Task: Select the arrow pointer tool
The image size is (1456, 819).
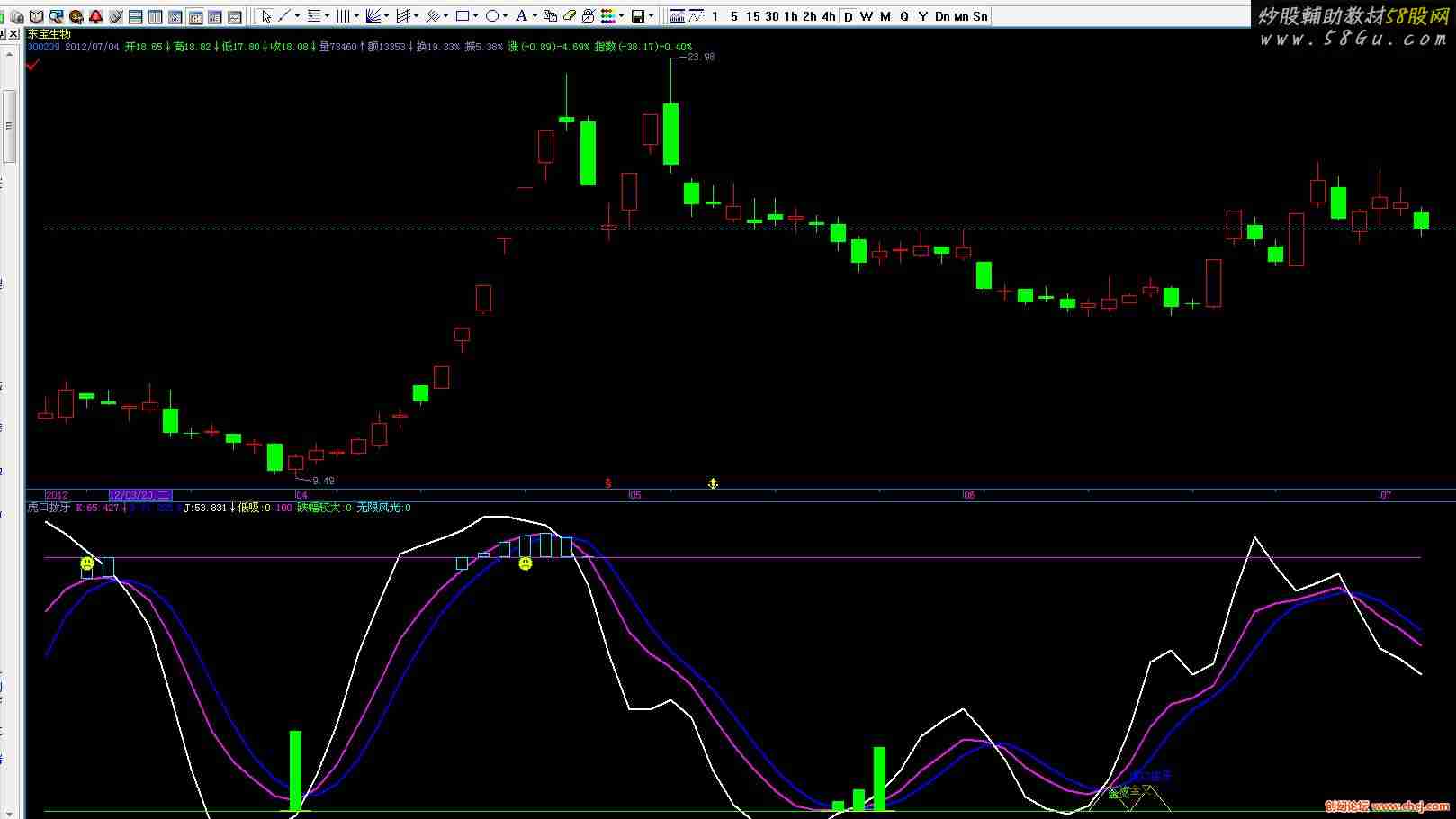Action: 265,16
